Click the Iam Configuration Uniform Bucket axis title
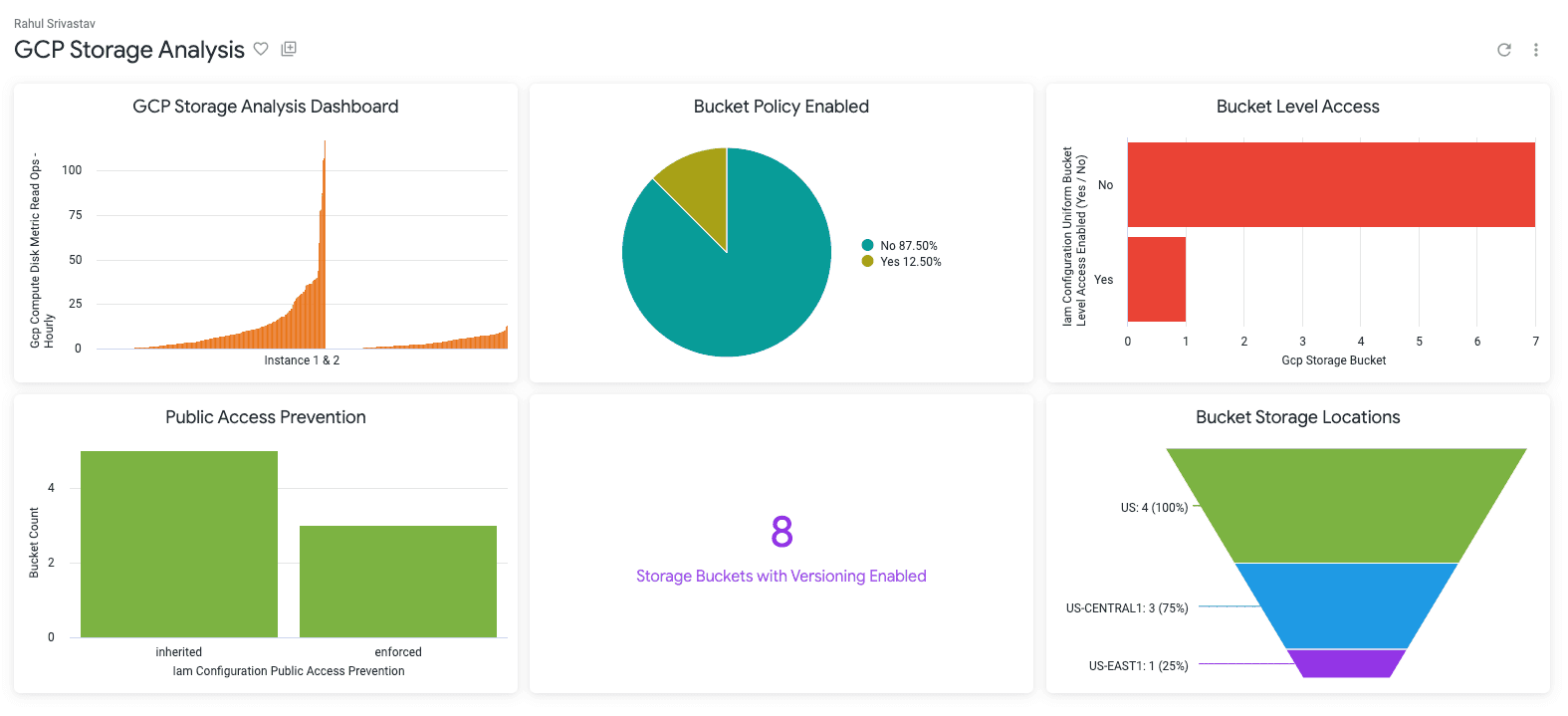1568x716 pixels. (1074, 237)
